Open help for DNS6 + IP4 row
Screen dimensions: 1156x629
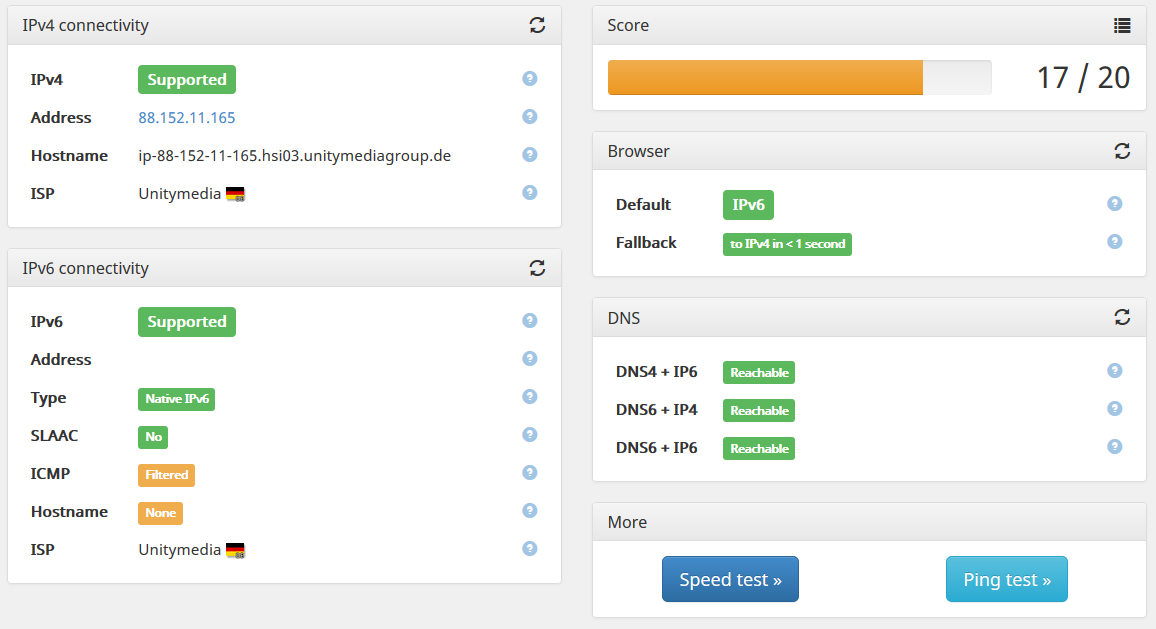click(1114, 409)
